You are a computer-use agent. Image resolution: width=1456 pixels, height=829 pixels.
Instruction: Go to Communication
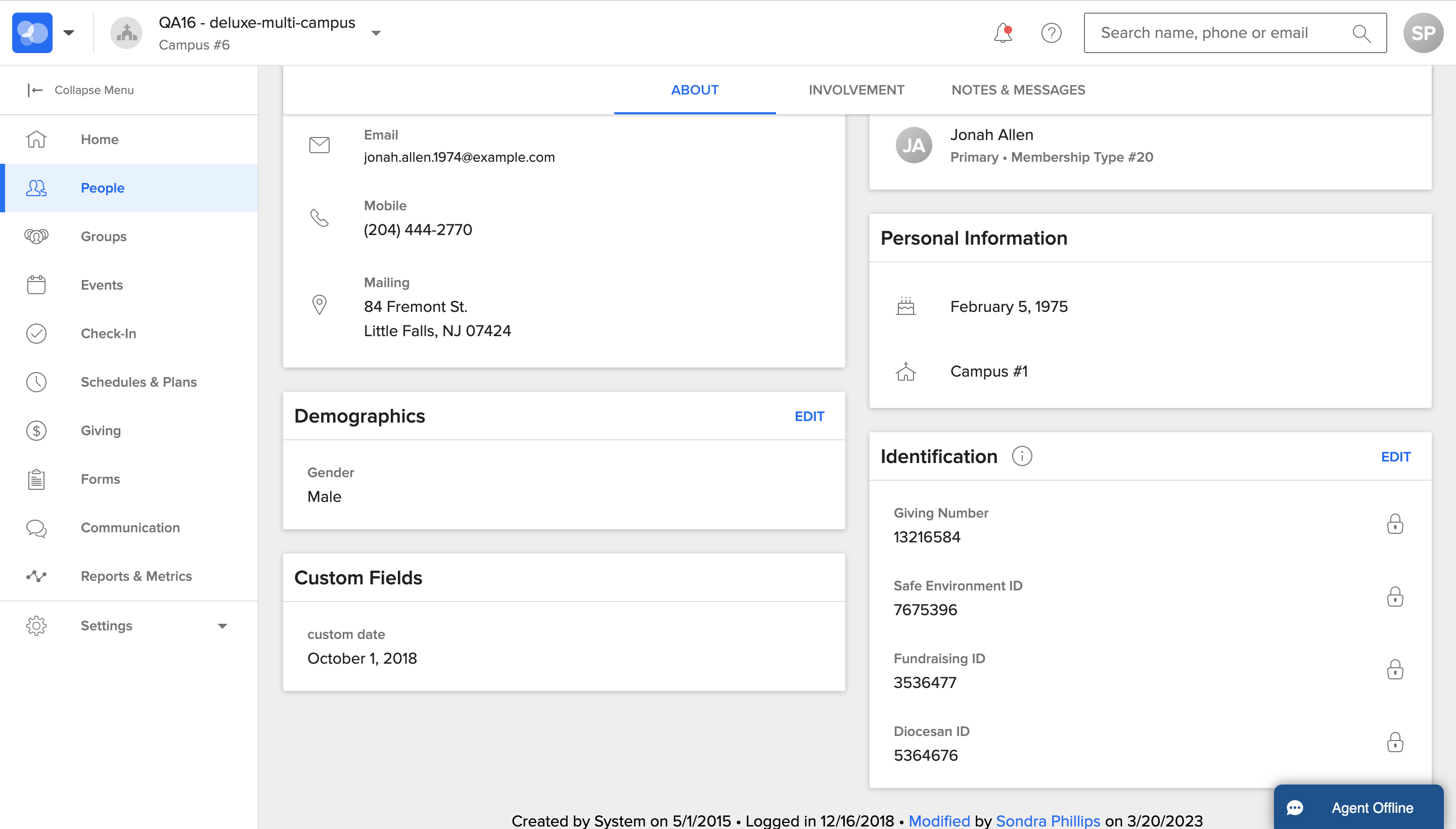coord(130,527)
